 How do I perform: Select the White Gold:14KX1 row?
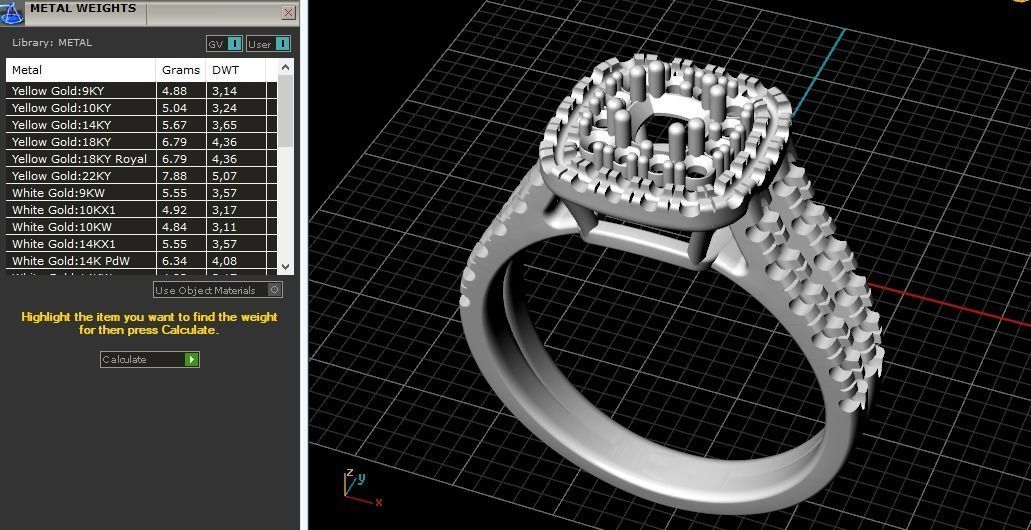click(142, 244)
